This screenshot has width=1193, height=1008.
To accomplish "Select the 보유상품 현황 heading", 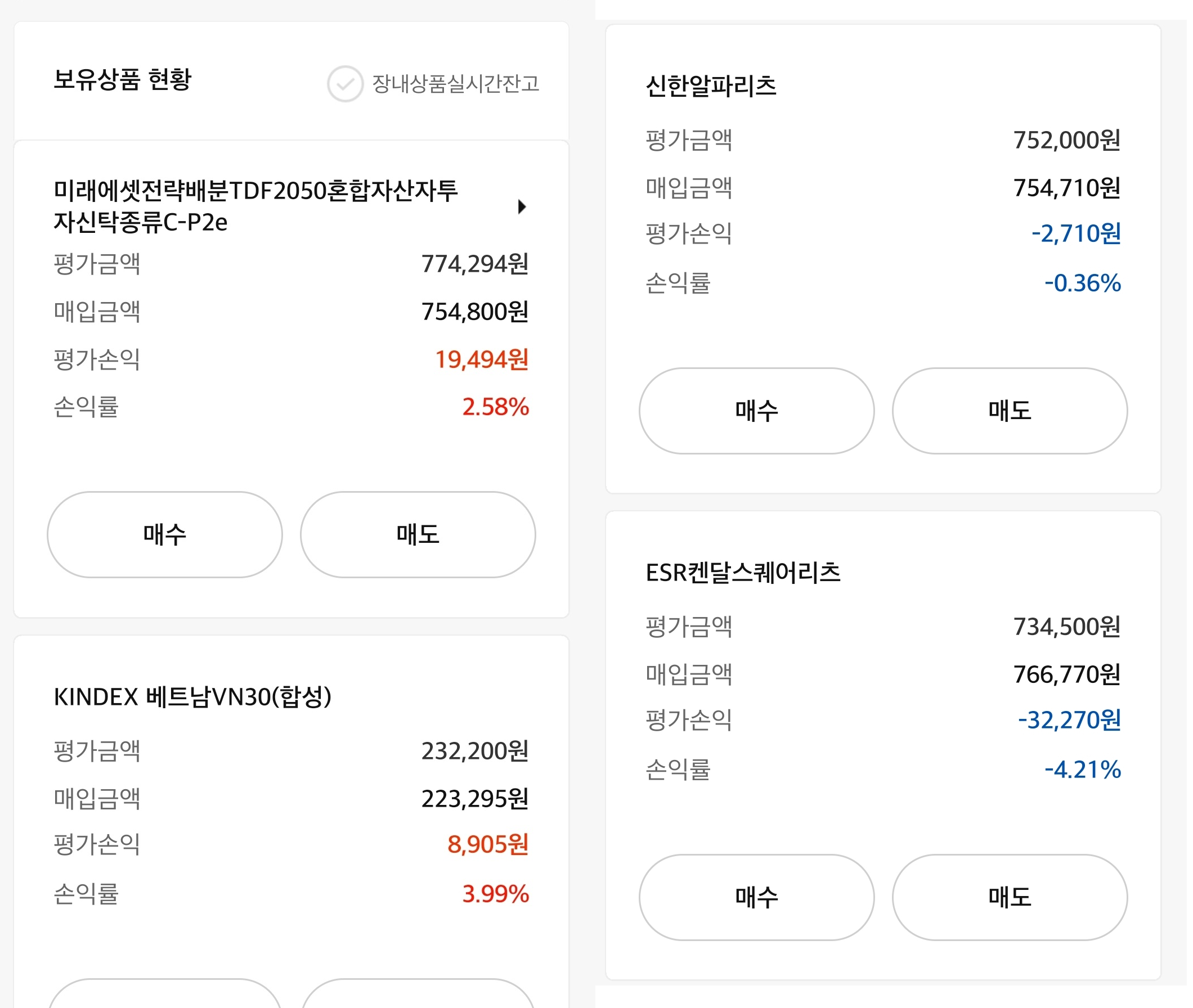I will pyautogui.click(x=123, y=79).
